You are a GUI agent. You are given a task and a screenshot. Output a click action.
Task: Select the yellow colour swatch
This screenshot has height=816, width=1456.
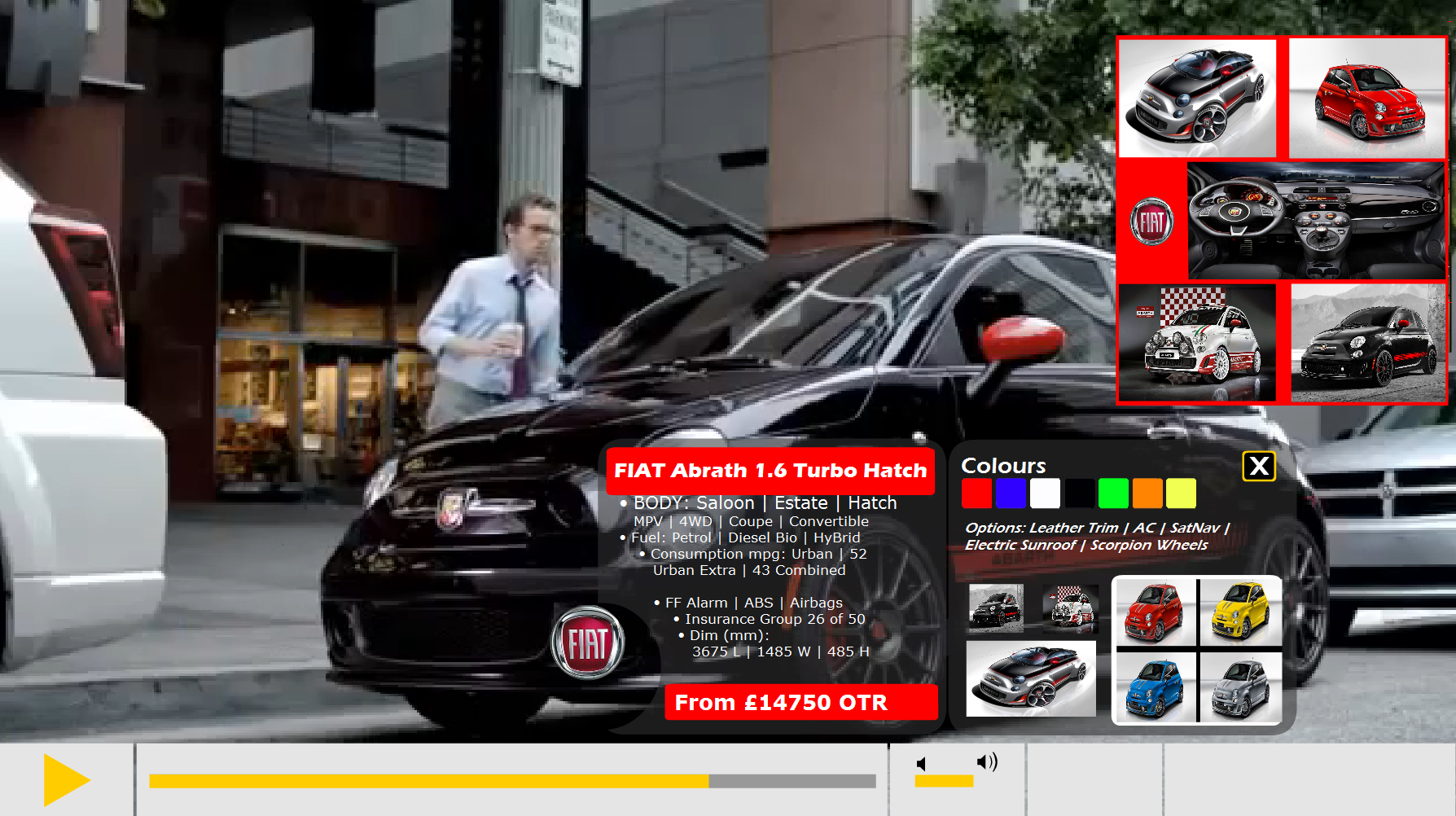[1181, 494]
